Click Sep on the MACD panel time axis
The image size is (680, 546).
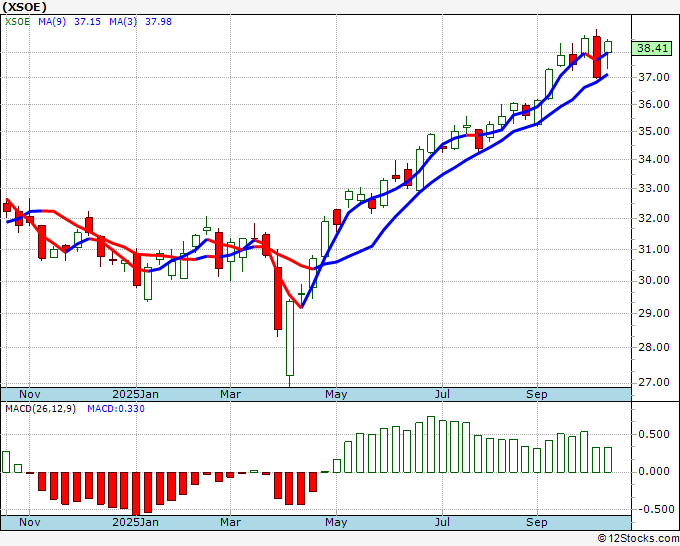pos(536,522)
